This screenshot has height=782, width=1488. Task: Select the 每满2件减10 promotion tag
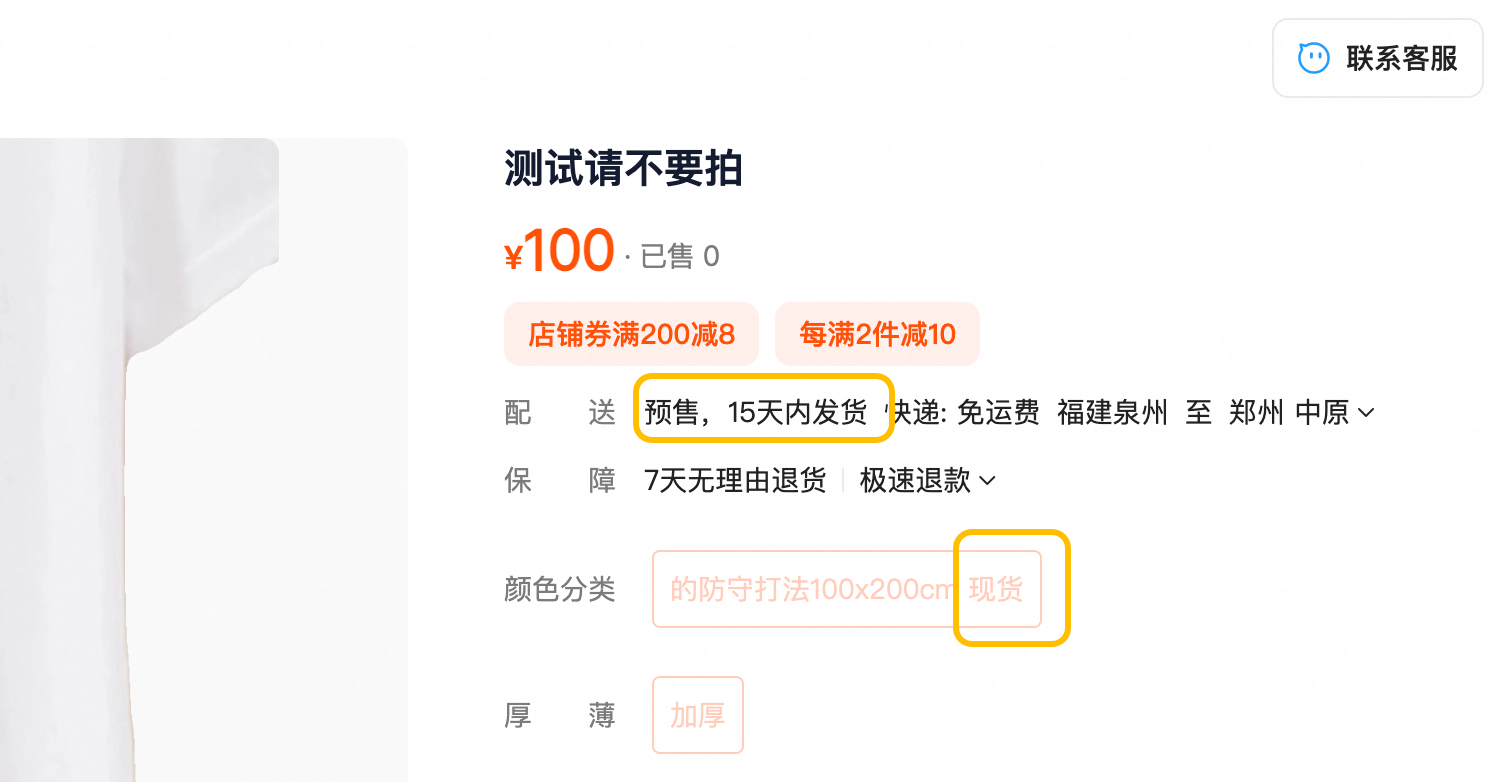[877, 334]
